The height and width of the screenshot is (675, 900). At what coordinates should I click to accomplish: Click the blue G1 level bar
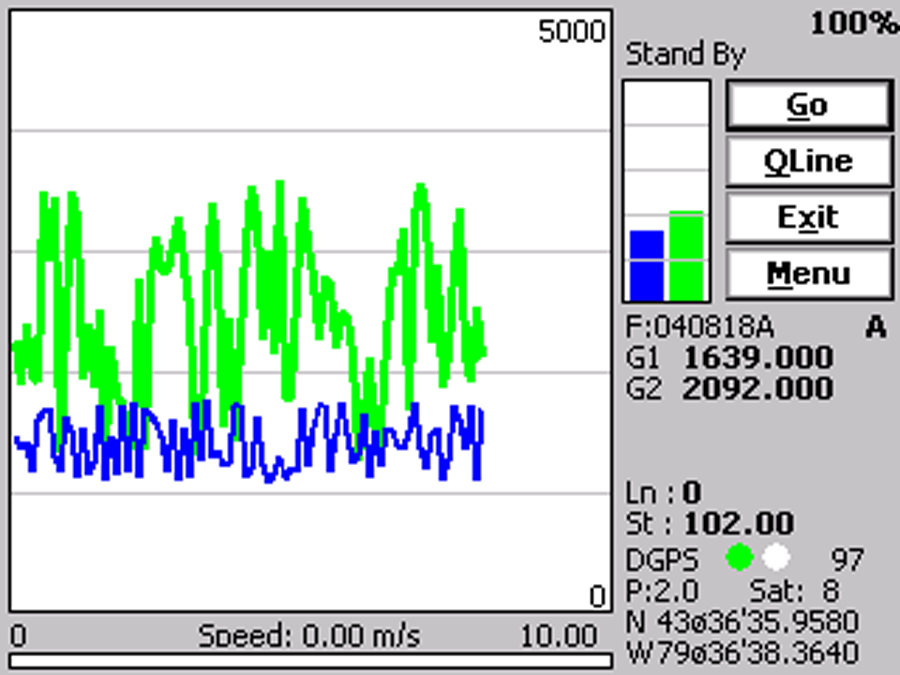[x=647, y=266]
